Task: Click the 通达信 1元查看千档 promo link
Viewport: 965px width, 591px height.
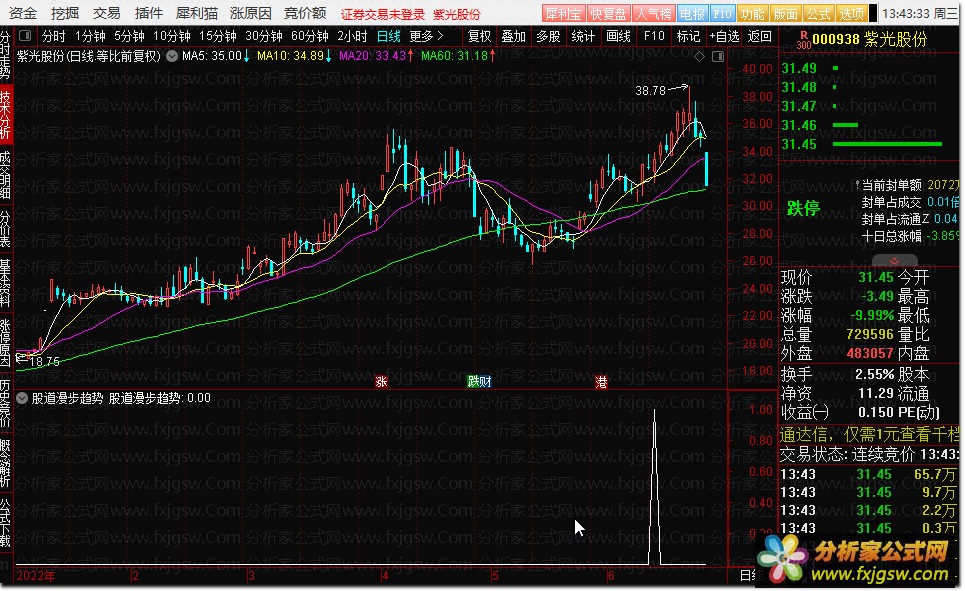Action: (x=869, y=435)
